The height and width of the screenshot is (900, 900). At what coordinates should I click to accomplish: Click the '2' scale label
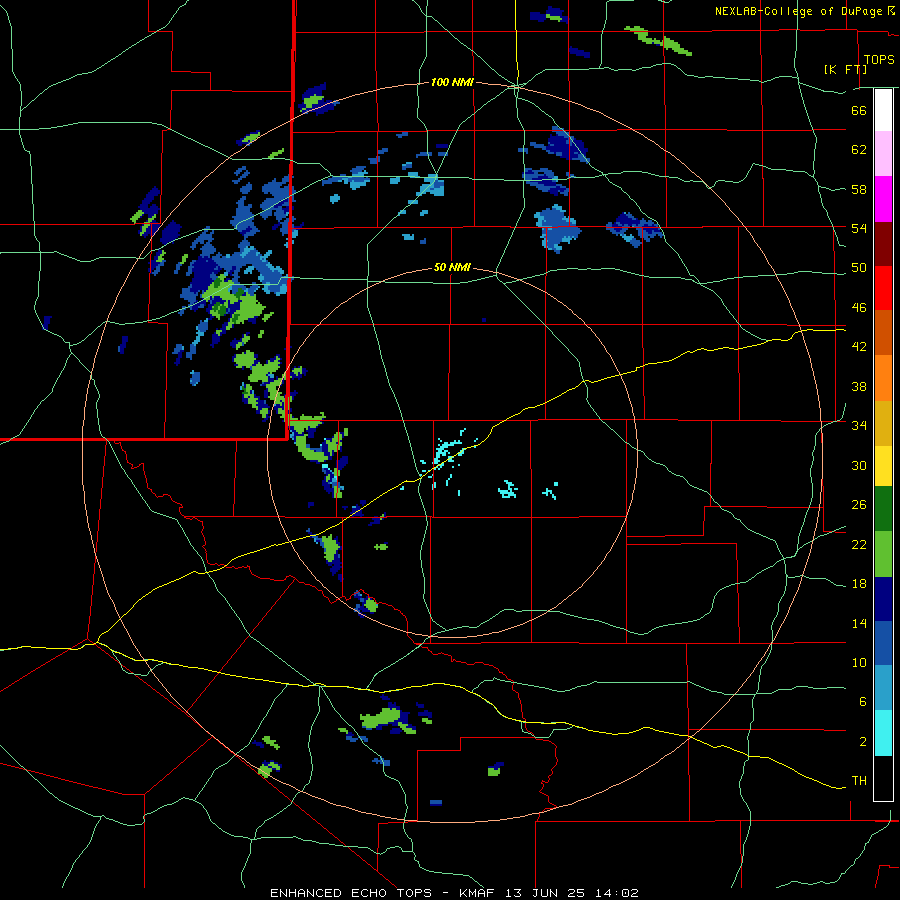(x=863, y=742)
